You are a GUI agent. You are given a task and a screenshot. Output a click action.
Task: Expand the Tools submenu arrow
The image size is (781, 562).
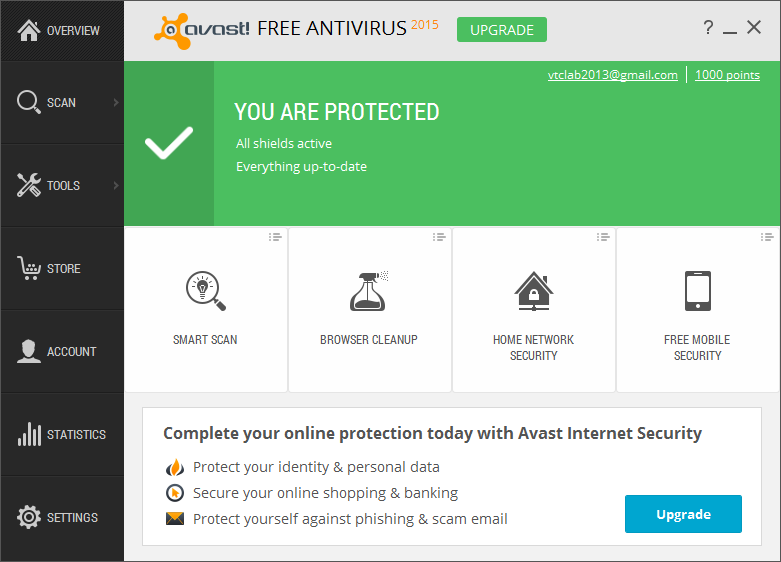(x=116, y=185)
